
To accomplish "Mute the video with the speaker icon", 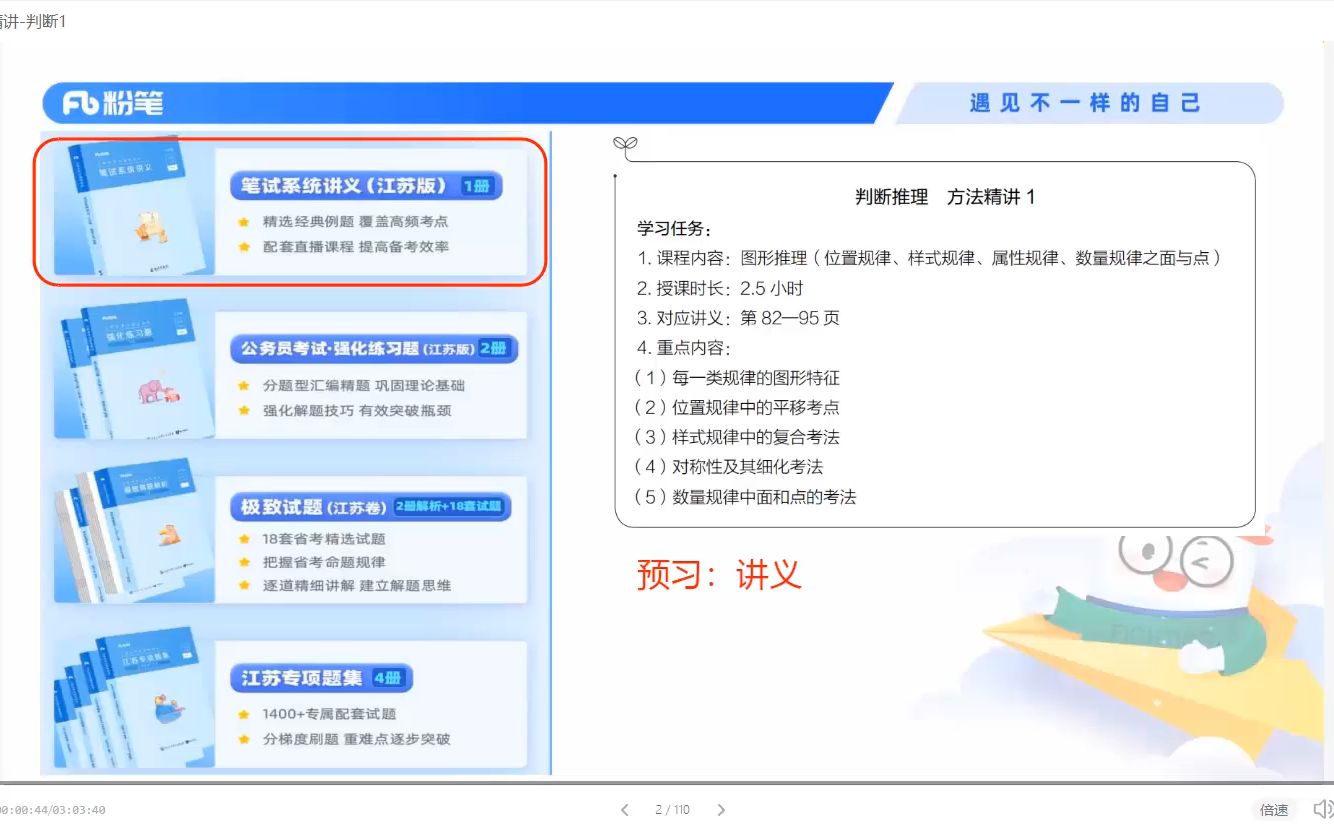I will pyautogui.click(x=1322, y=809).
